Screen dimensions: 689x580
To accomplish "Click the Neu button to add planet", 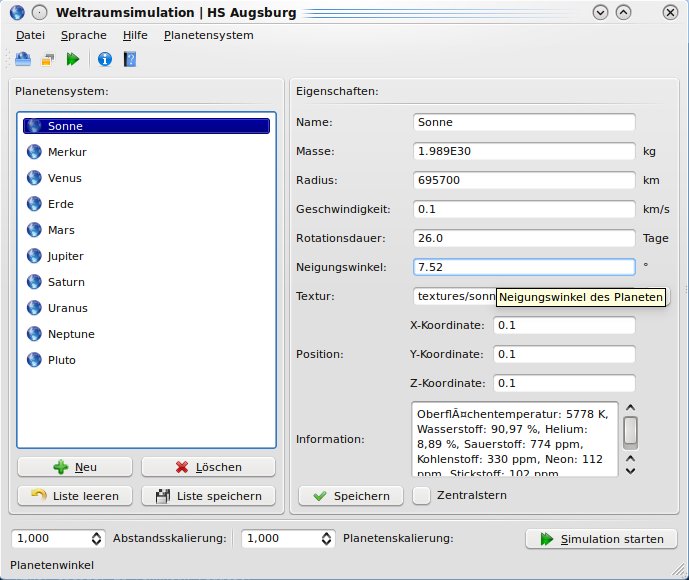I will [x=75, y=467].
